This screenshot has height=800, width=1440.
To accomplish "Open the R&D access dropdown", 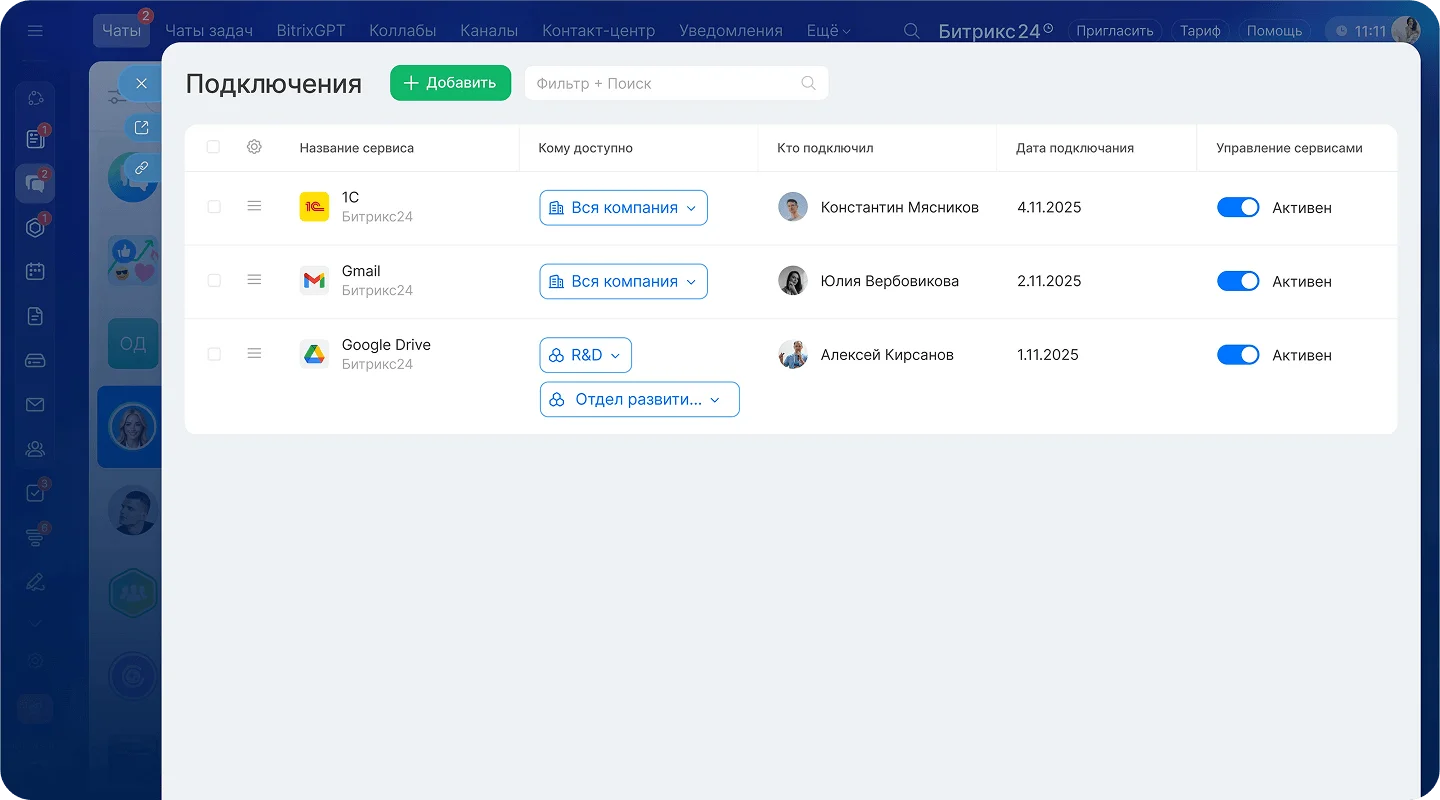I will (x=585, y=355).
